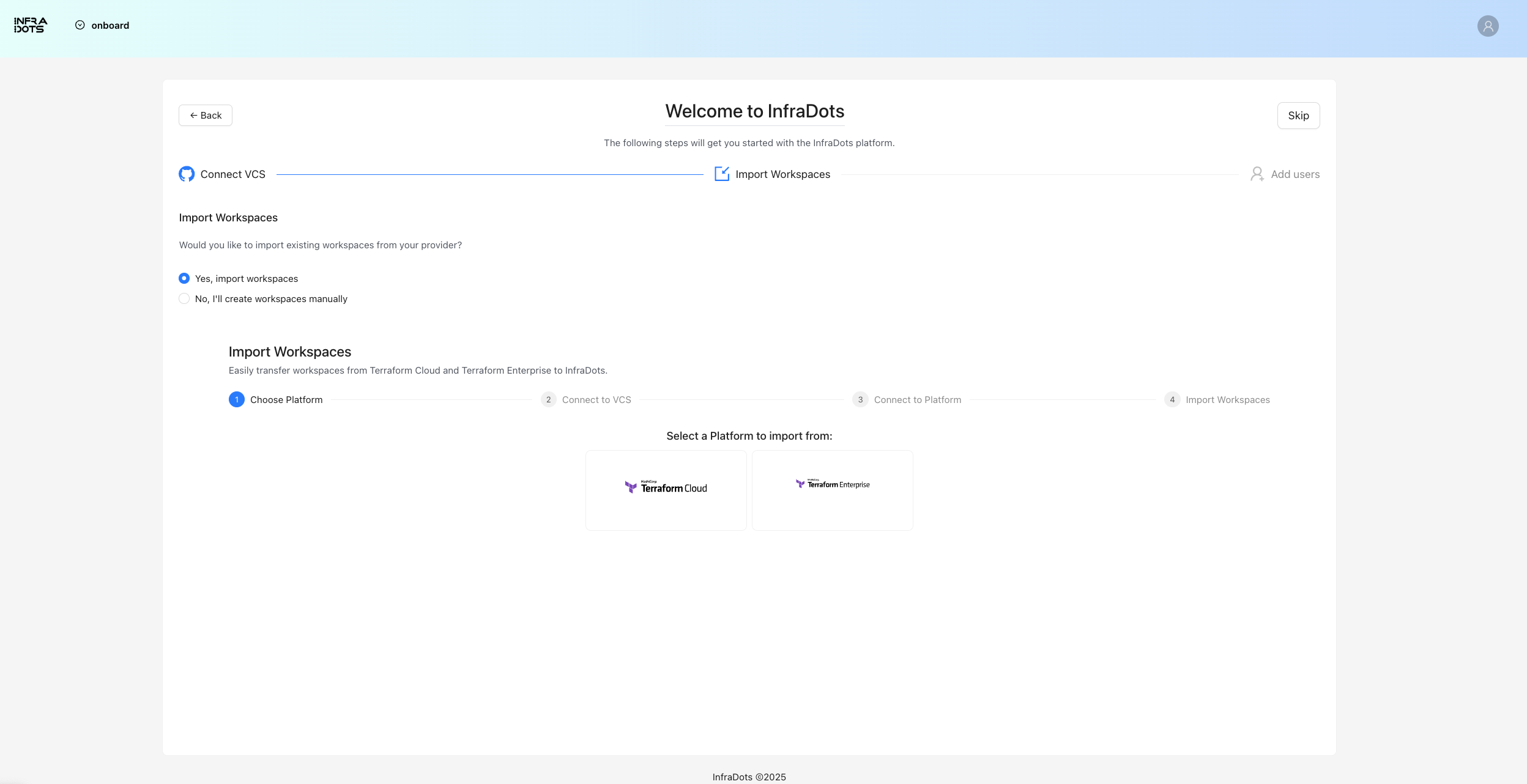Click the InfraDots logo

point(30,25)
